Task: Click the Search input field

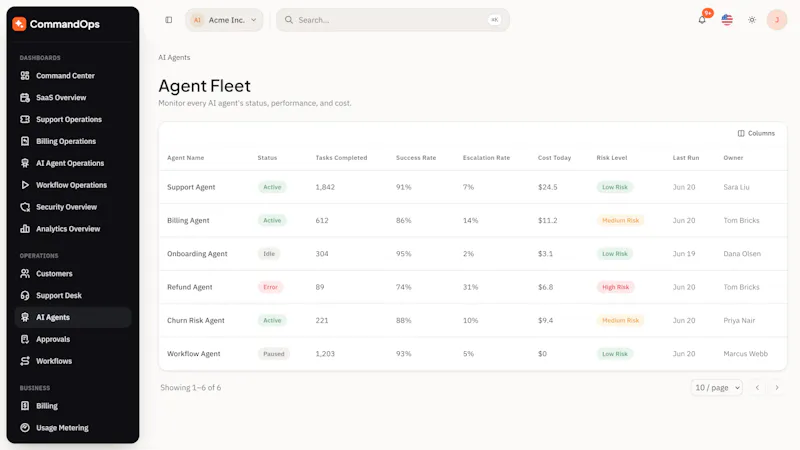Action: (392, 20)
